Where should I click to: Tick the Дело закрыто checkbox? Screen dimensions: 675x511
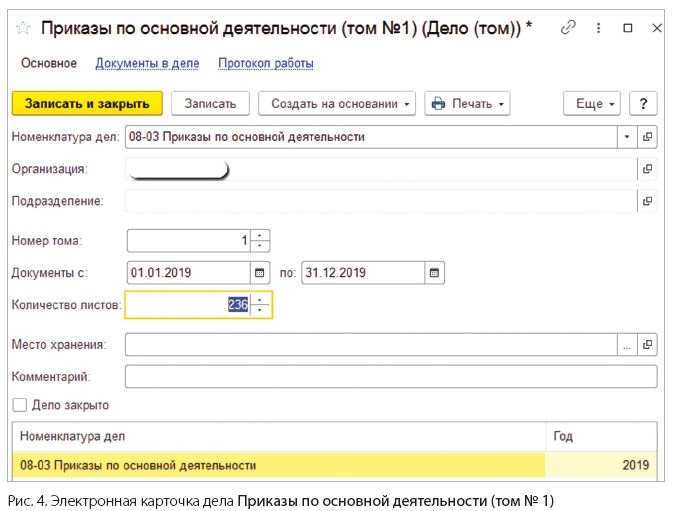point(19,405)
